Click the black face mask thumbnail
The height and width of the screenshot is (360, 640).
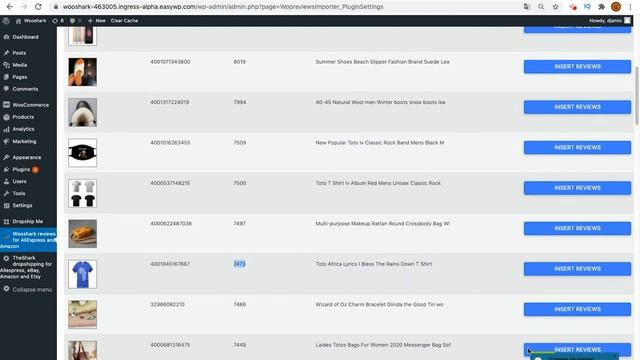(82, 153)
